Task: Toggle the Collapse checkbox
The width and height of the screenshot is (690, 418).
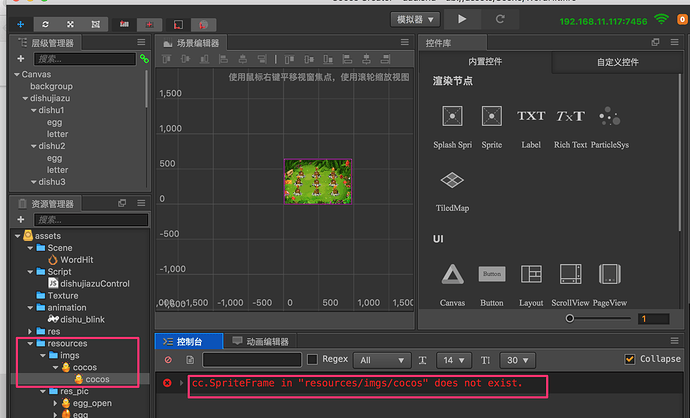Action: coord(630,359)
